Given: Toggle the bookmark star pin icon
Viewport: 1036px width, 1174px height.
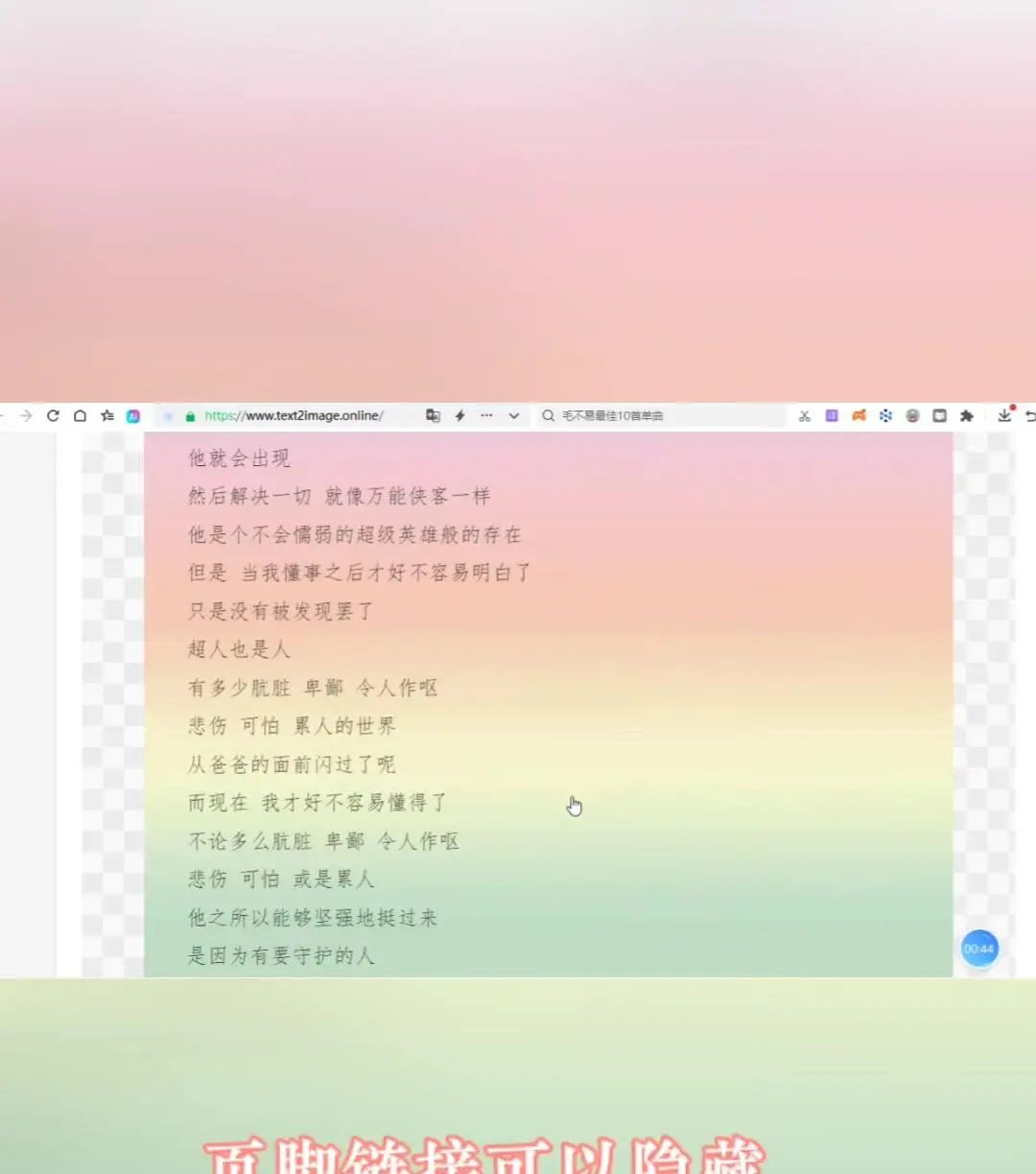Looking at the screenshot, I should [108, 415].
